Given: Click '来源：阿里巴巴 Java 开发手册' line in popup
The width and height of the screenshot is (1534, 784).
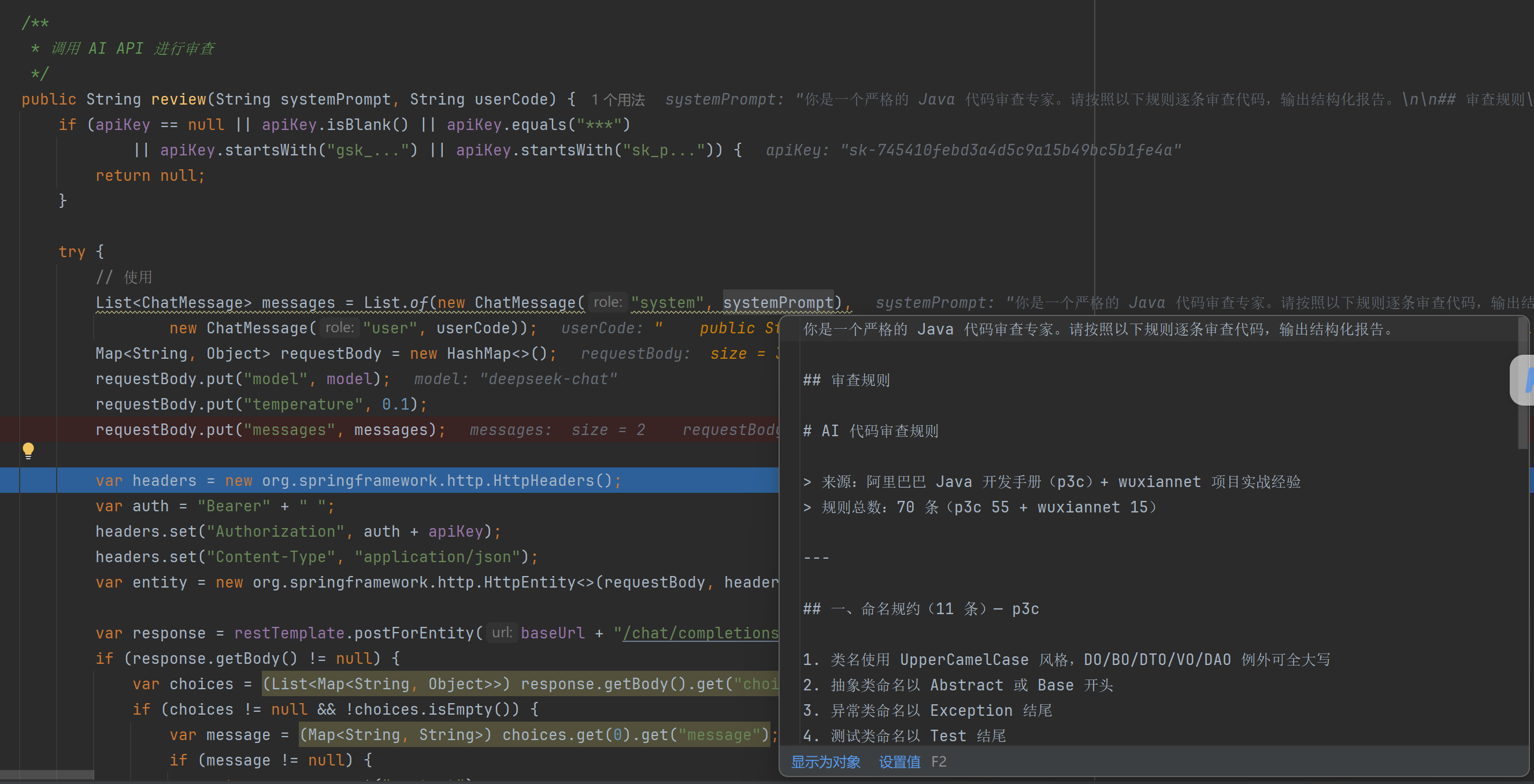Looking at the screenshot, I should click(1051, 482).
